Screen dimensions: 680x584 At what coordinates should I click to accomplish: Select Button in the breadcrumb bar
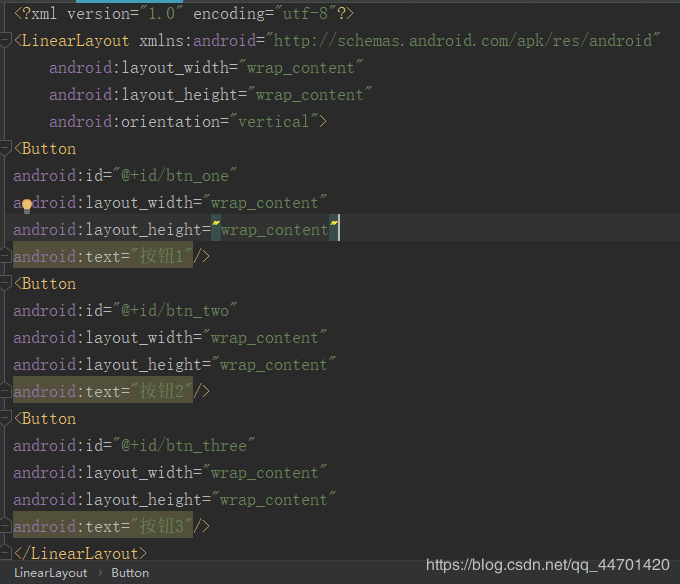pyautogui.click(x=130, y=573)
